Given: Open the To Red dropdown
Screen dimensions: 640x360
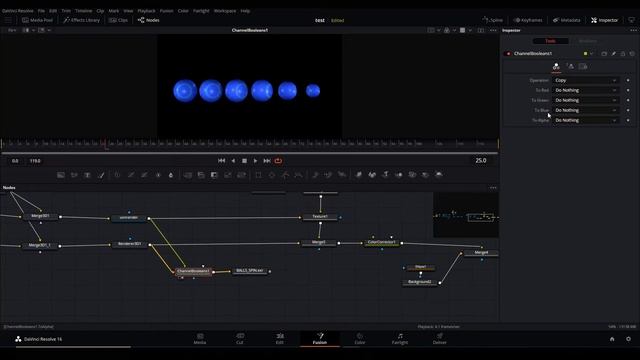Looking at the screenshot, I should [x=586, y=90].
